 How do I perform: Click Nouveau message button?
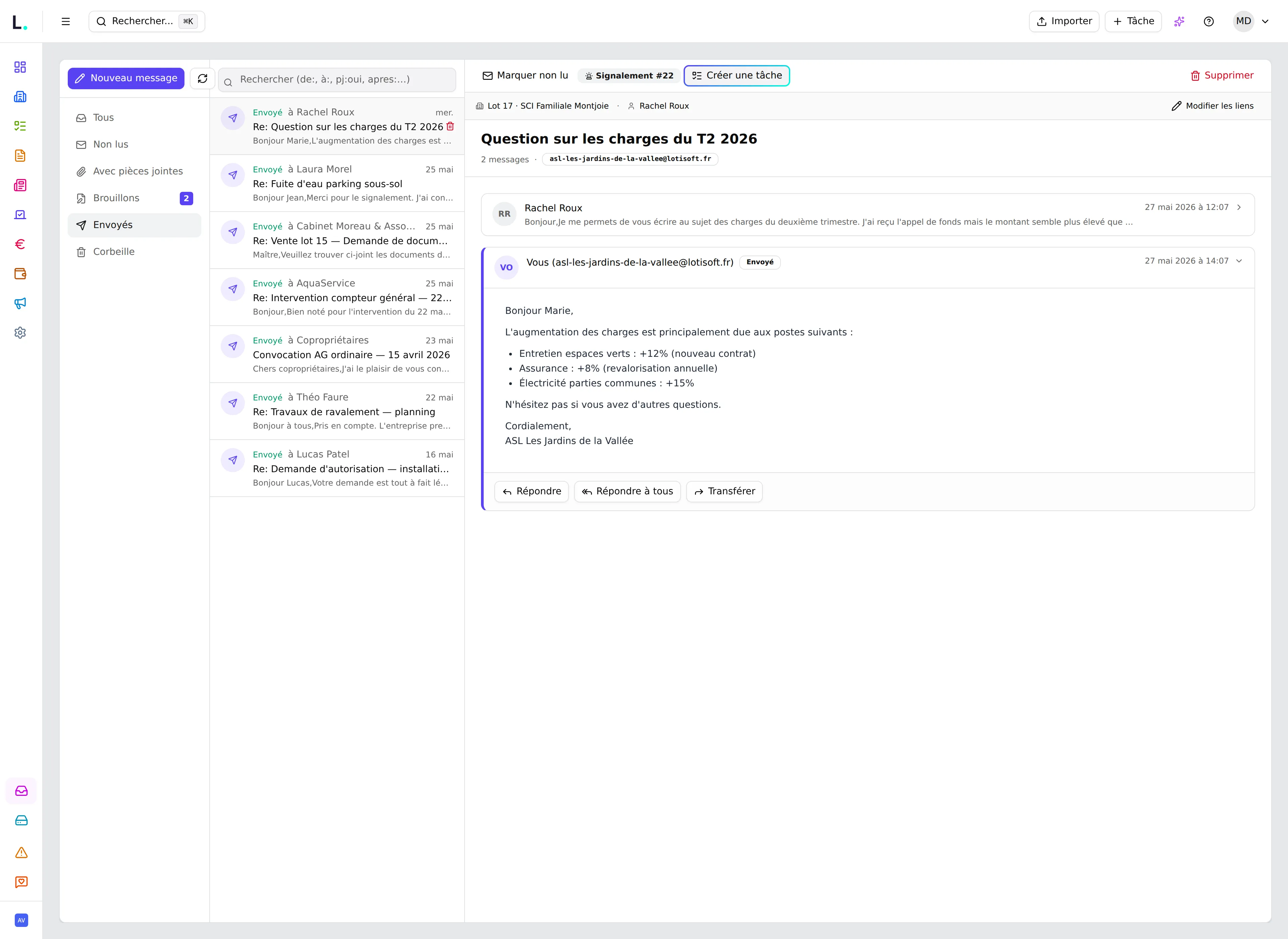tap(126, 78)
